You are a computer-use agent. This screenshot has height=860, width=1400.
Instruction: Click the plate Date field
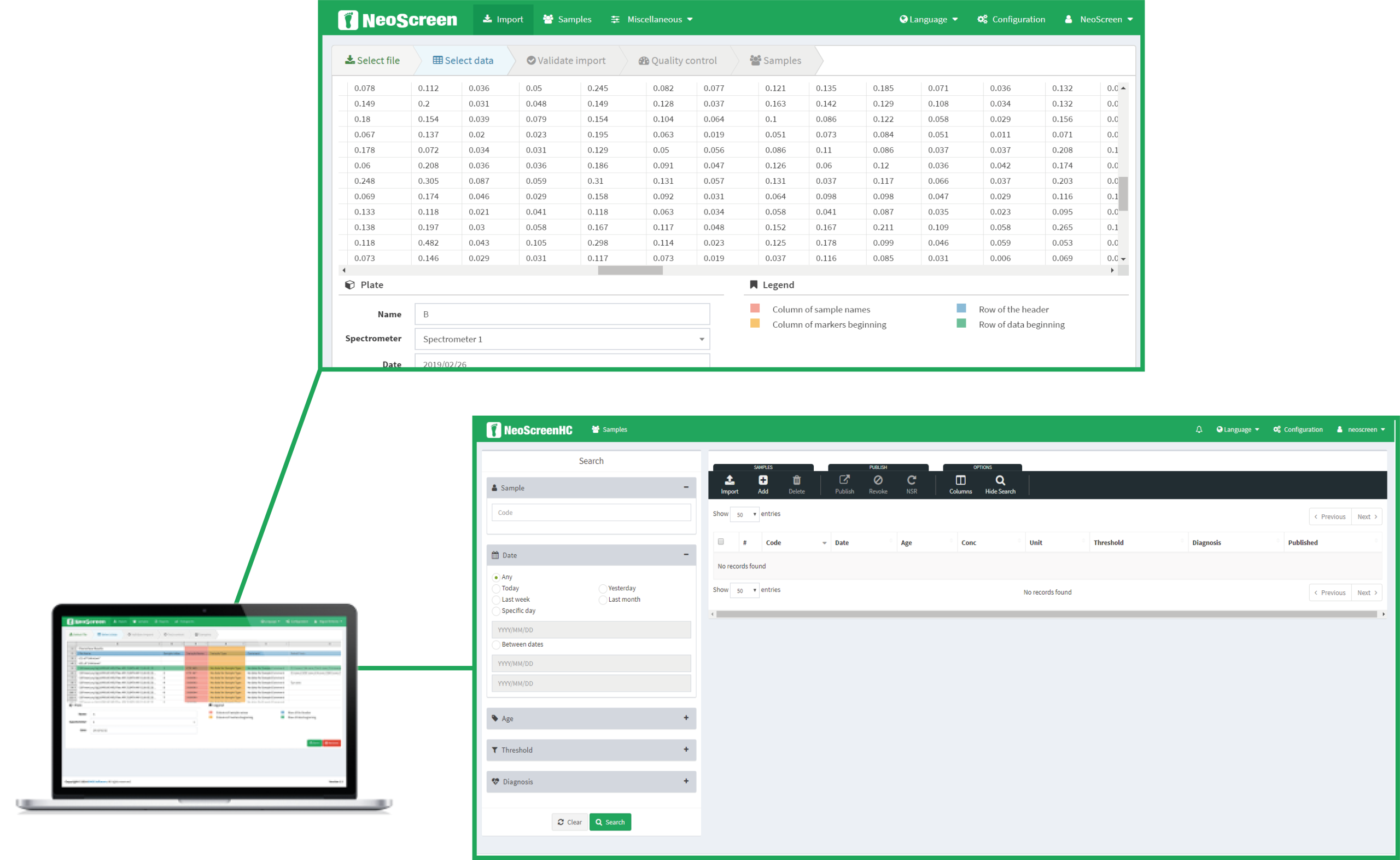[562, 361]
